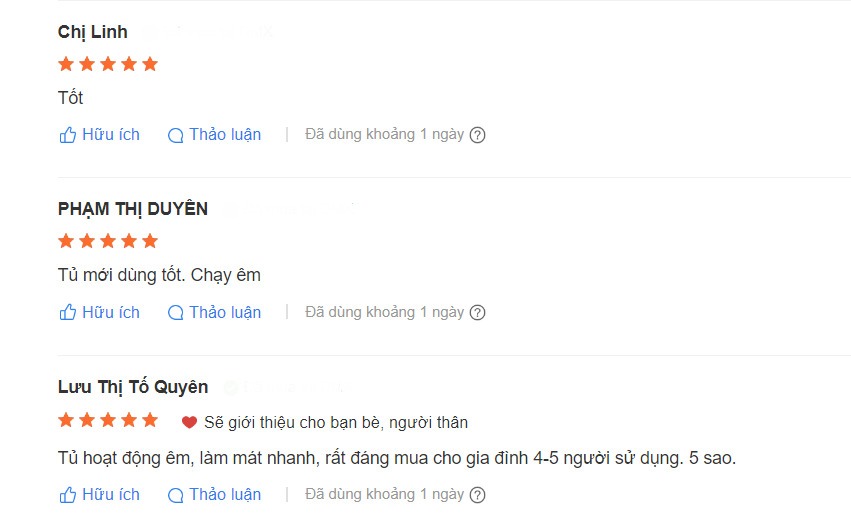Click Chị Linh's five-star rating
The image size is (851, 522).
(x=108, y=64)
